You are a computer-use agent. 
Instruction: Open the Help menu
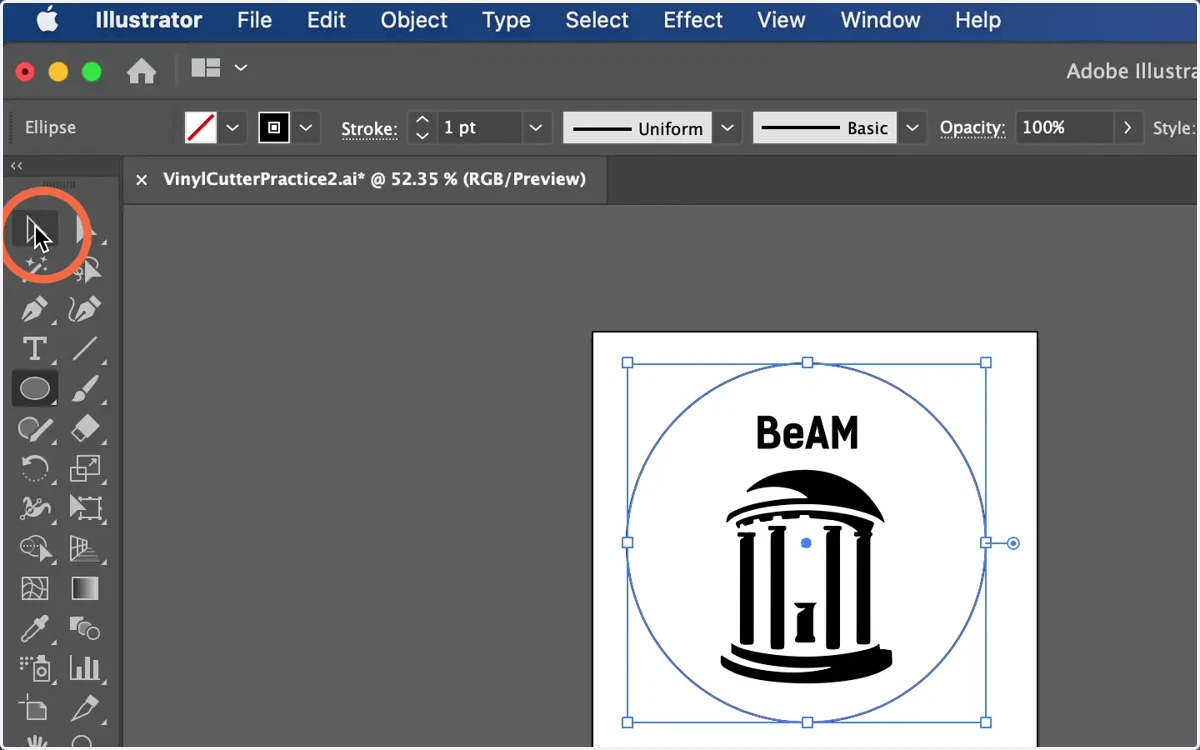[x=978, y=20]
